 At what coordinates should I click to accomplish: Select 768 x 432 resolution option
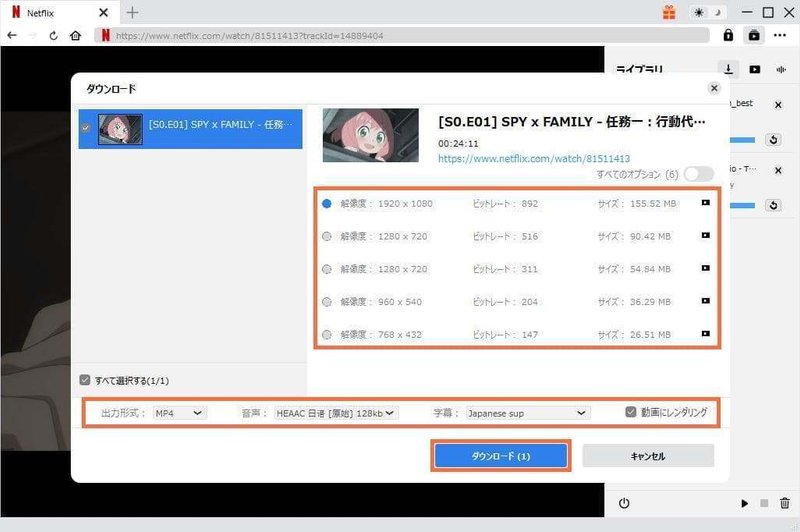click(327, 335)
